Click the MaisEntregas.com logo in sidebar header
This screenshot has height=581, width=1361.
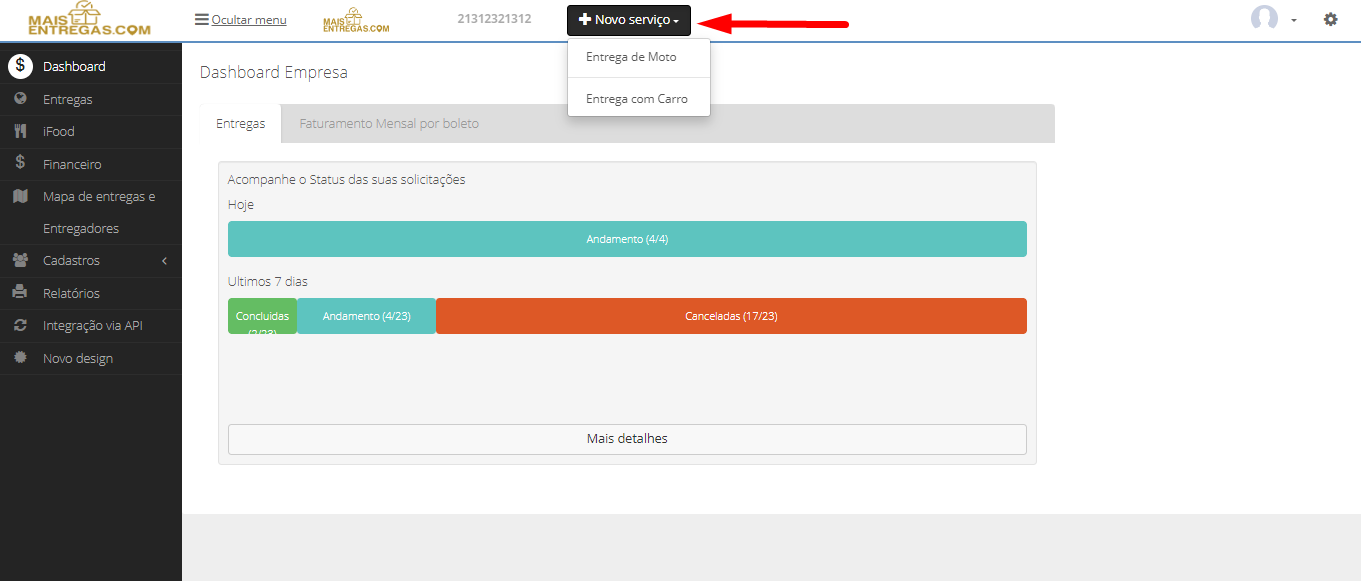pos(89,20)
